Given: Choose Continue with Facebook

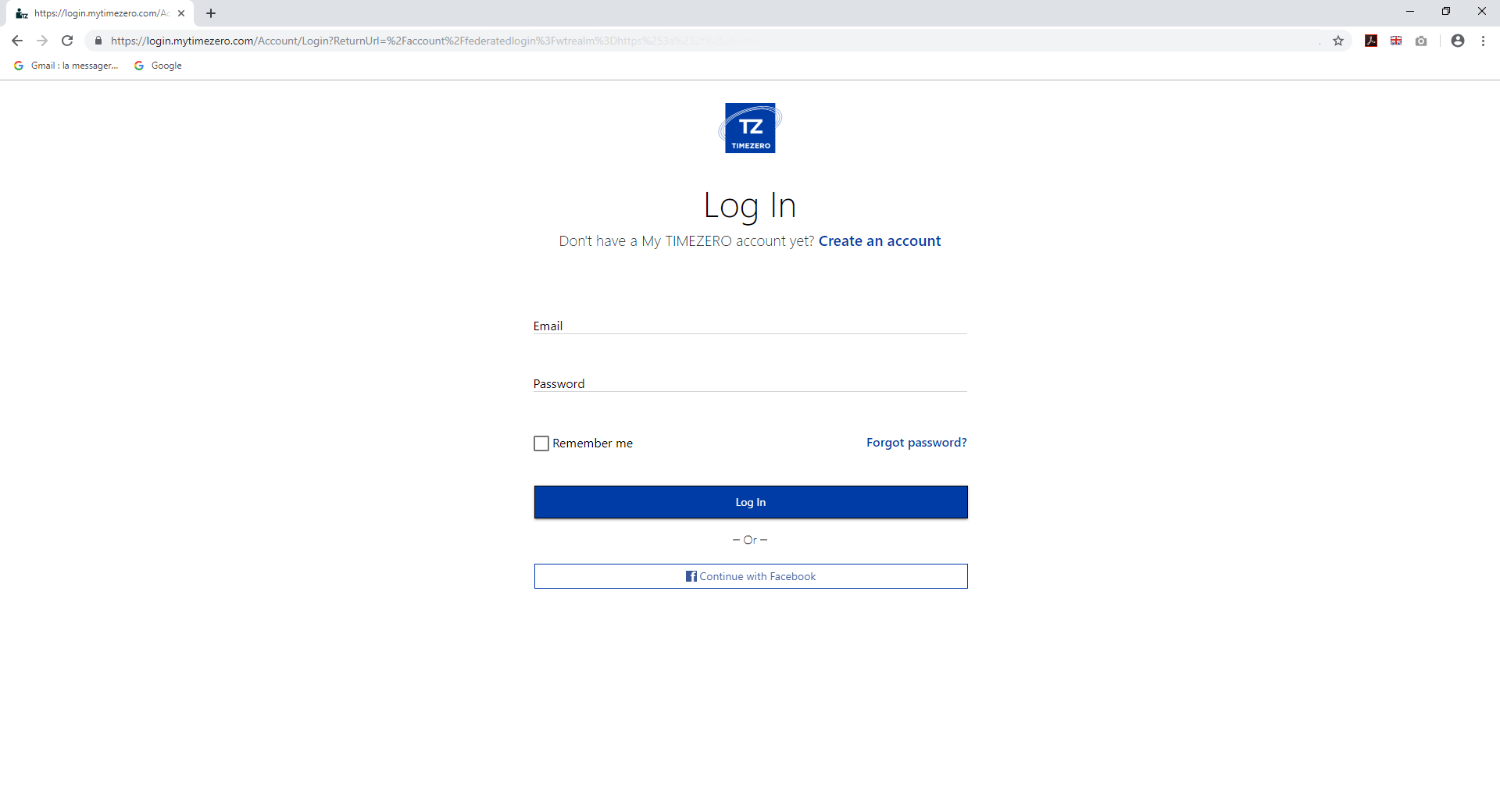Looking at the screenshot, I should point(750,576).
